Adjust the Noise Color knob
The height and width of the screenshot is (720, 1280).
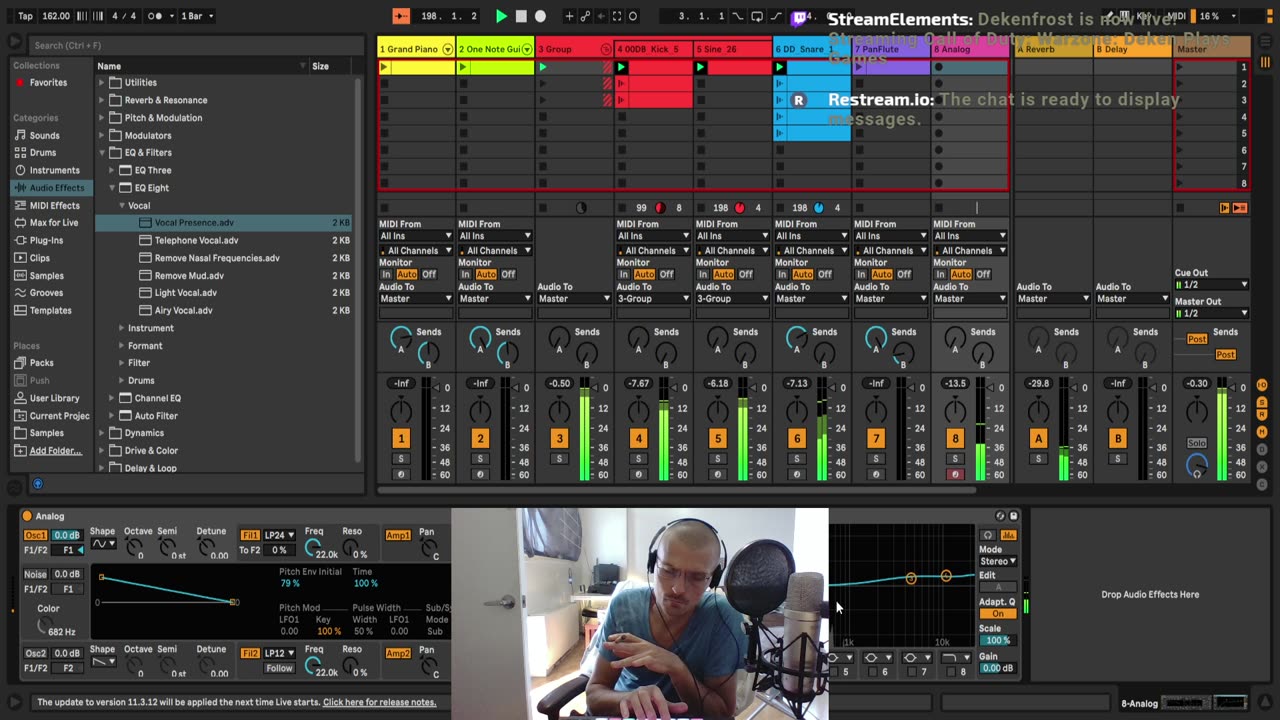click(x=46, y=625)
